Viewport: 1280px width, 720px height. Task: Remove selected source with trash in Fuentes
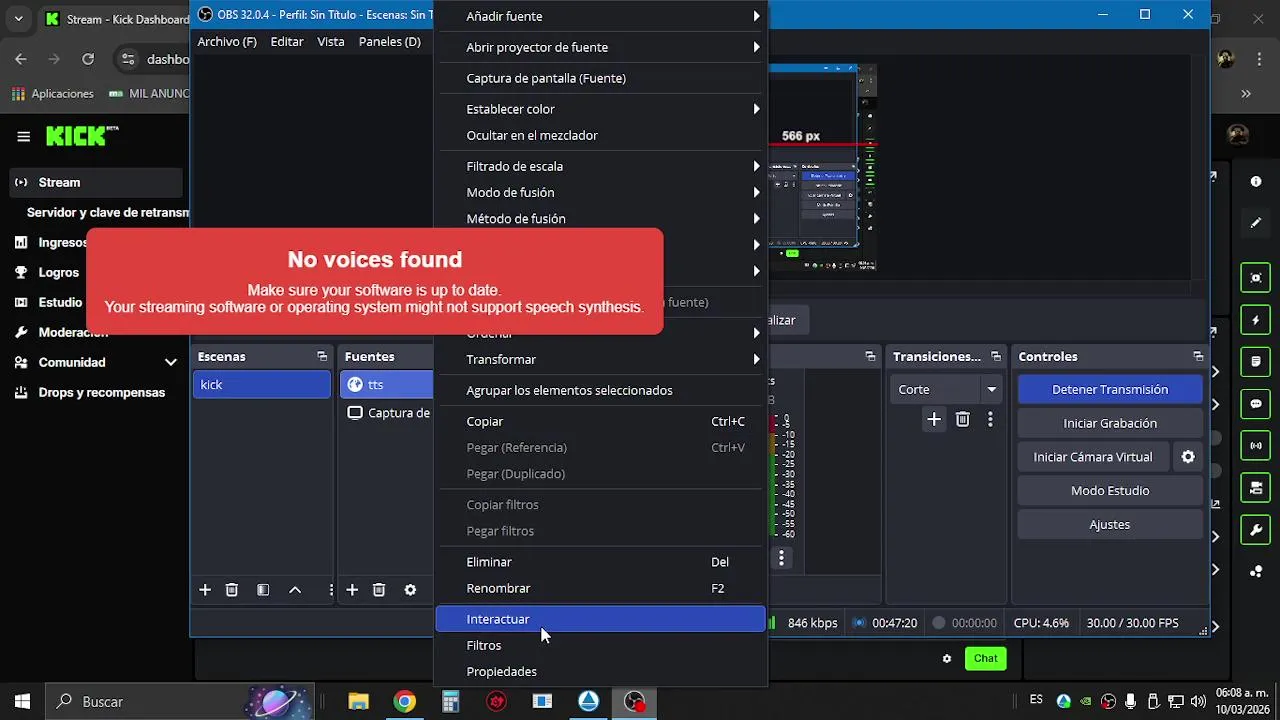(379, 590)
